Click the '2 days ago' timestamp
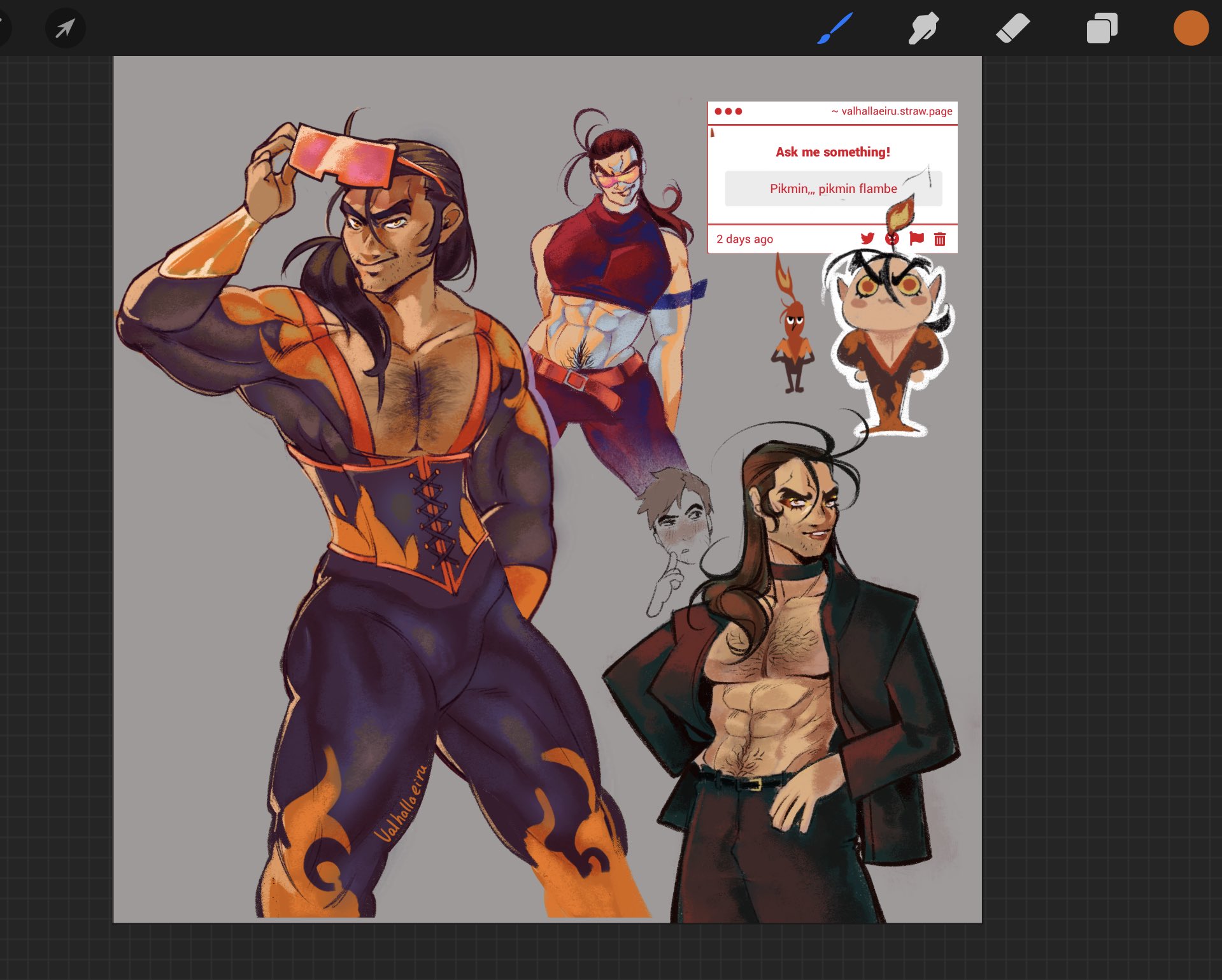Screen dimensions: 1222x980 (x=744, y=239)
